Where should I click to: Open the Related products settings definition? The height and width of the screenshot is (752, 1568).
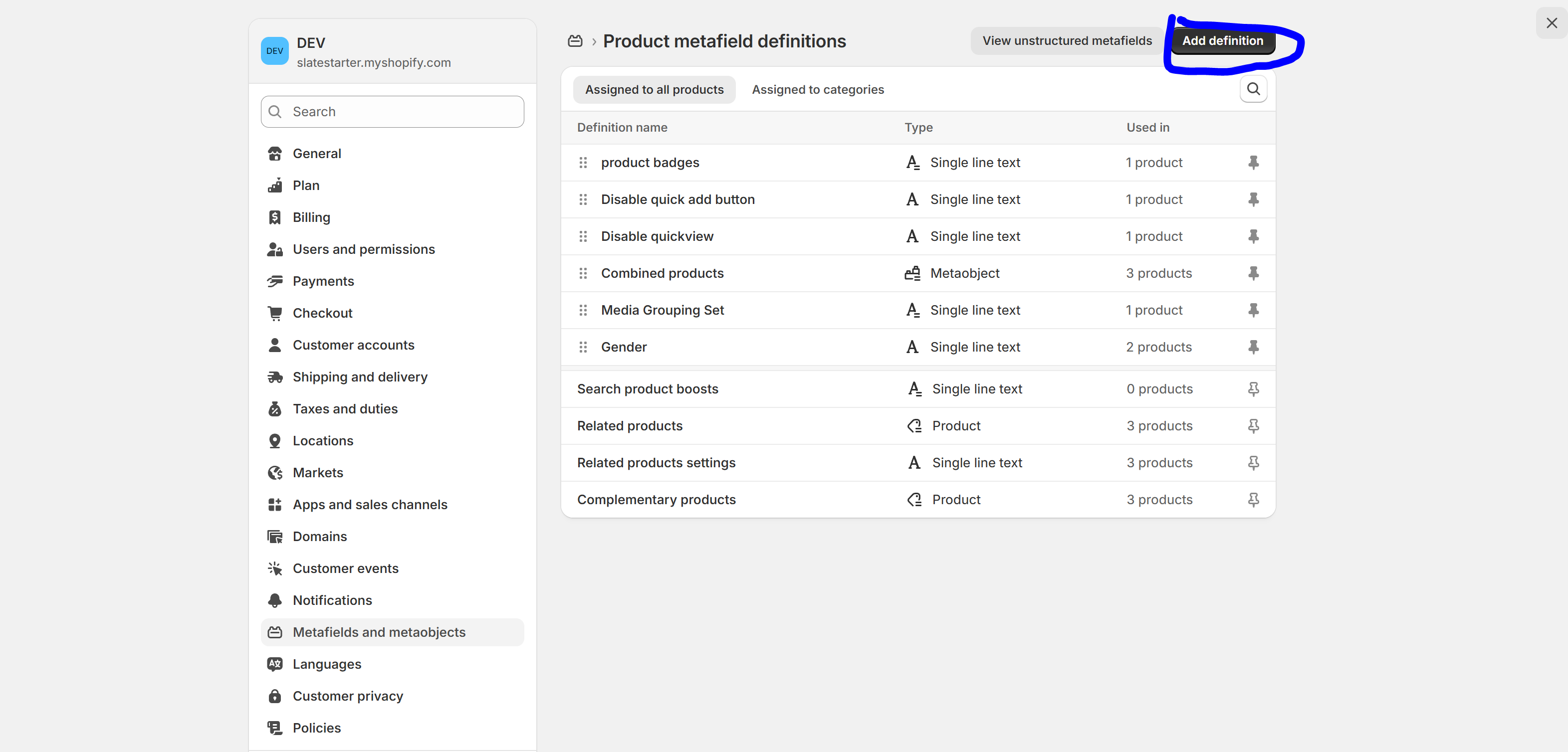656,463
